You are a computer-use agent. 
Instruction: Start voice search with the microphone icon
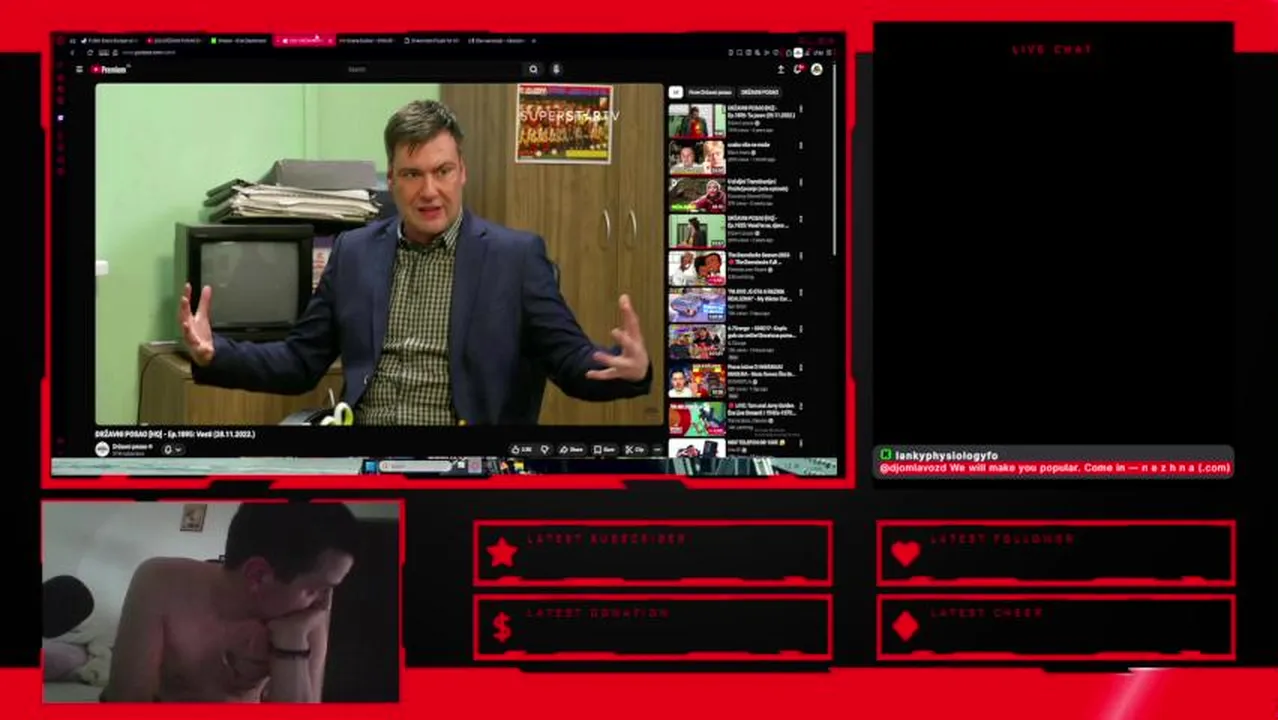coord(556,69)
